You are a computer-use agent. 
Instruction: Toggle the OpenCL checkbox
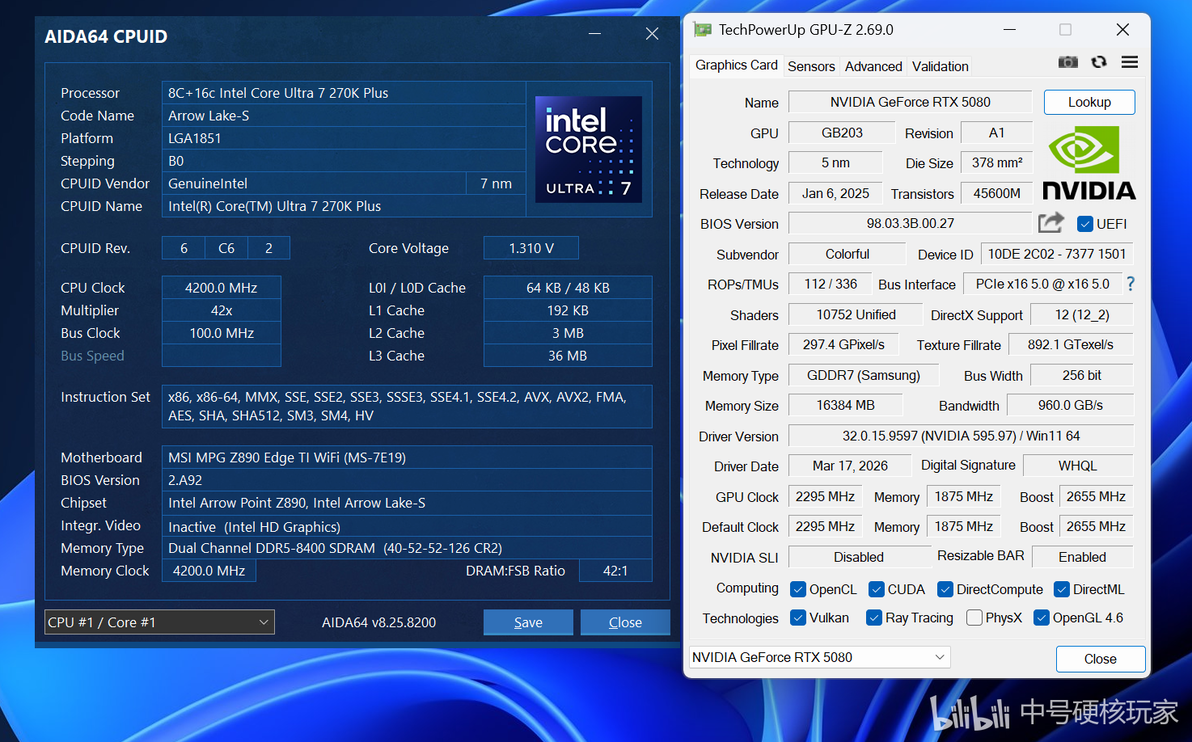(797, 589)
